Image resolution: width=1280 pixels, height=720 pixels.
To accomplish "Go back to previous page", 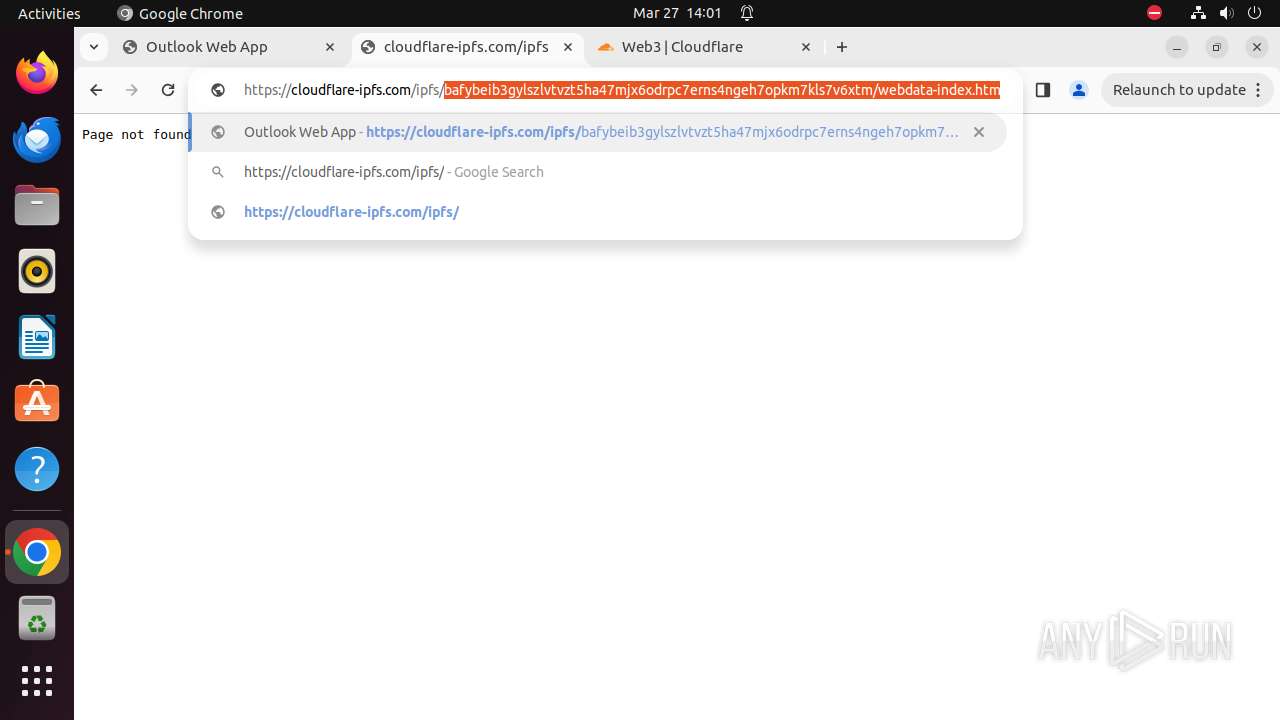I will point(96,90).
